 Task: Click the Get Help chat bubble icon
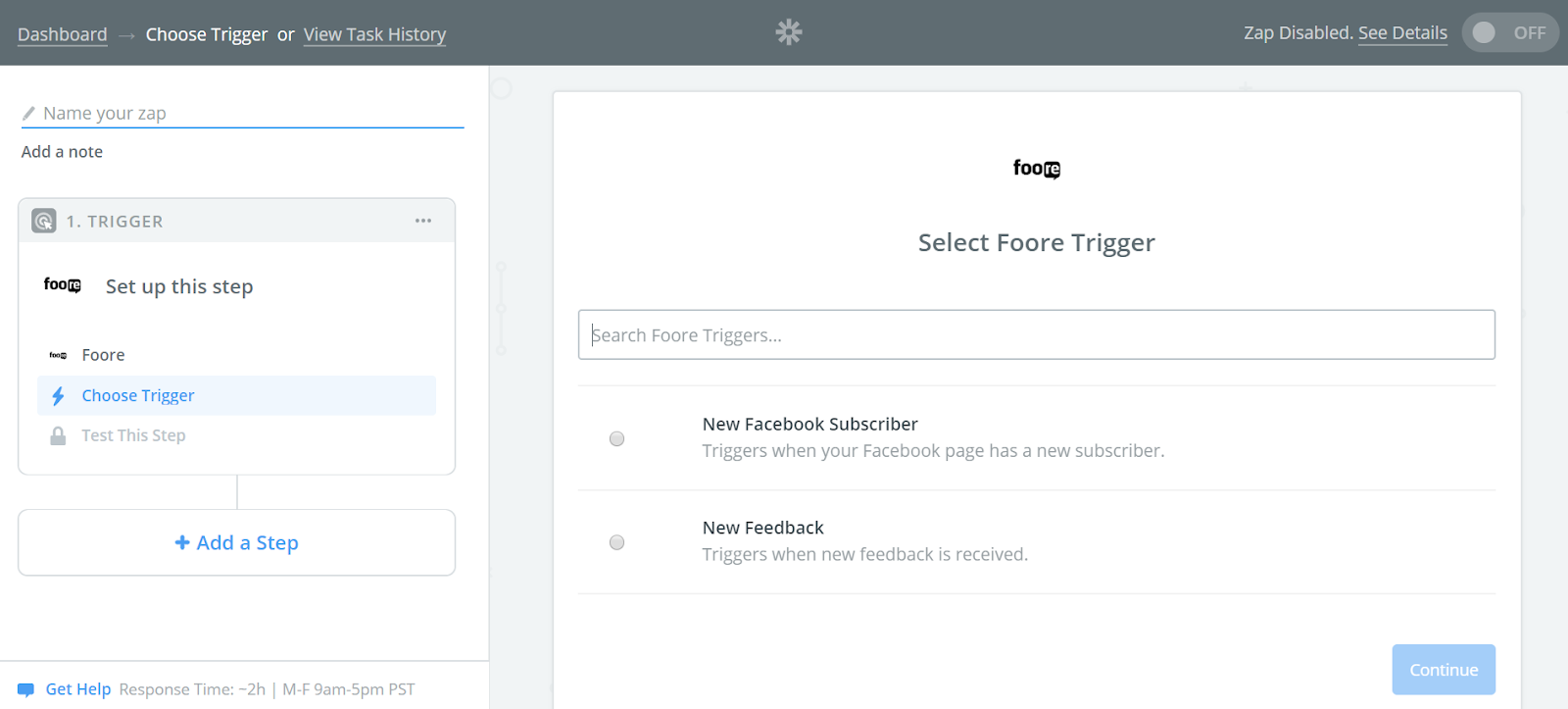click(x=26, y=689)
